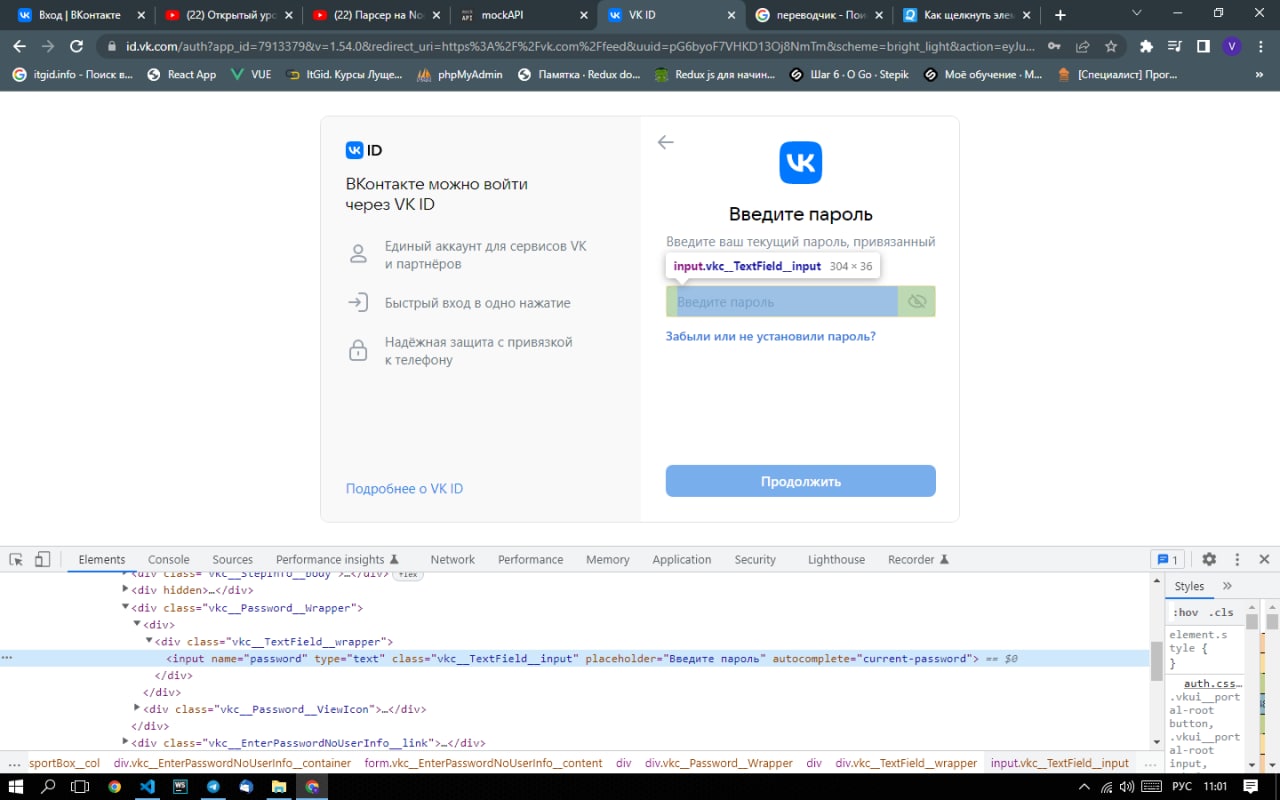Select the Lighthouse tab
The height and width of the screenshot is (800, 1280).
[x=836, y=560]
